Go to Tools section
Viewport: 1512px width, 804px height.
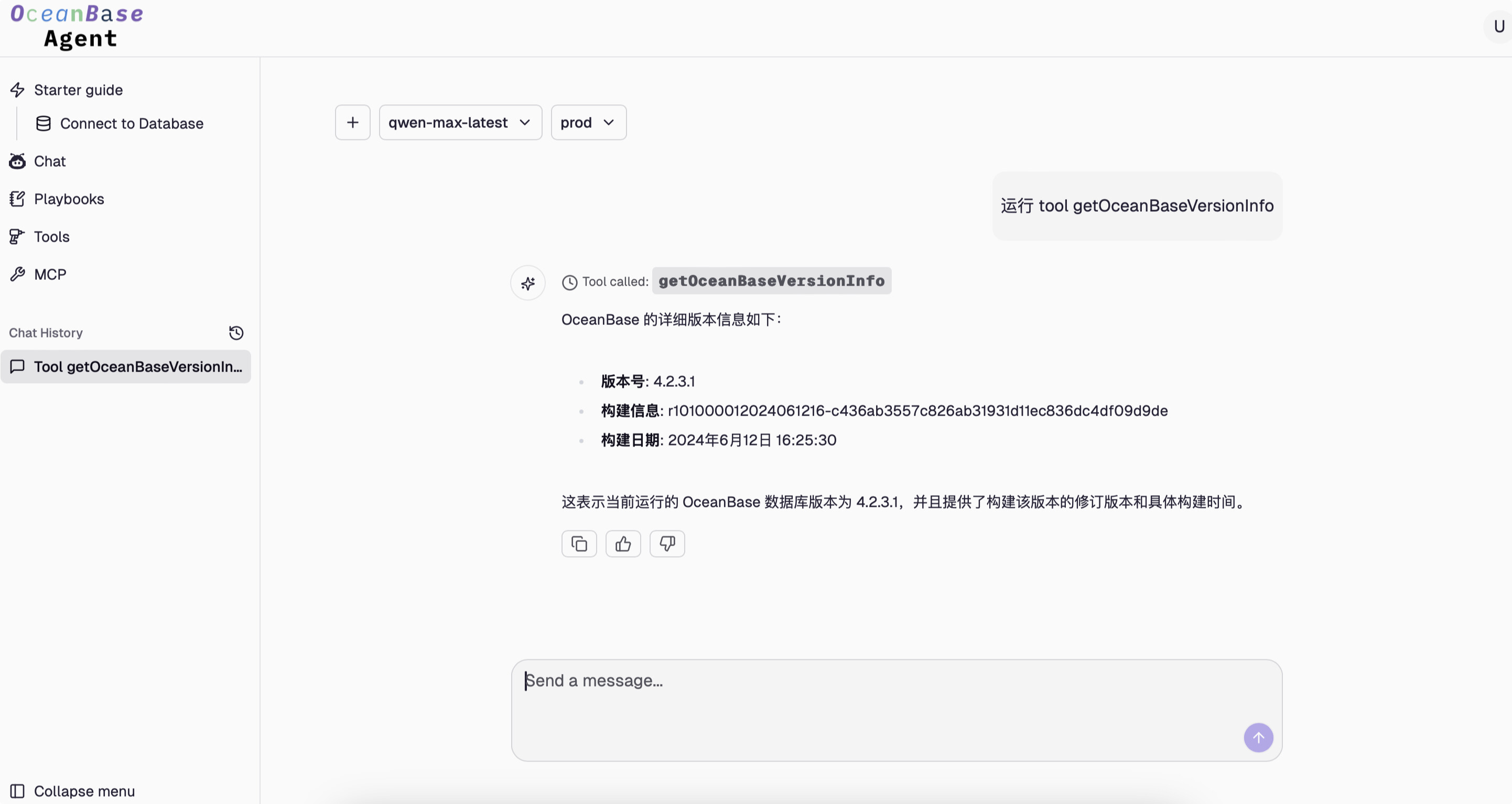(x=52, y=236)
